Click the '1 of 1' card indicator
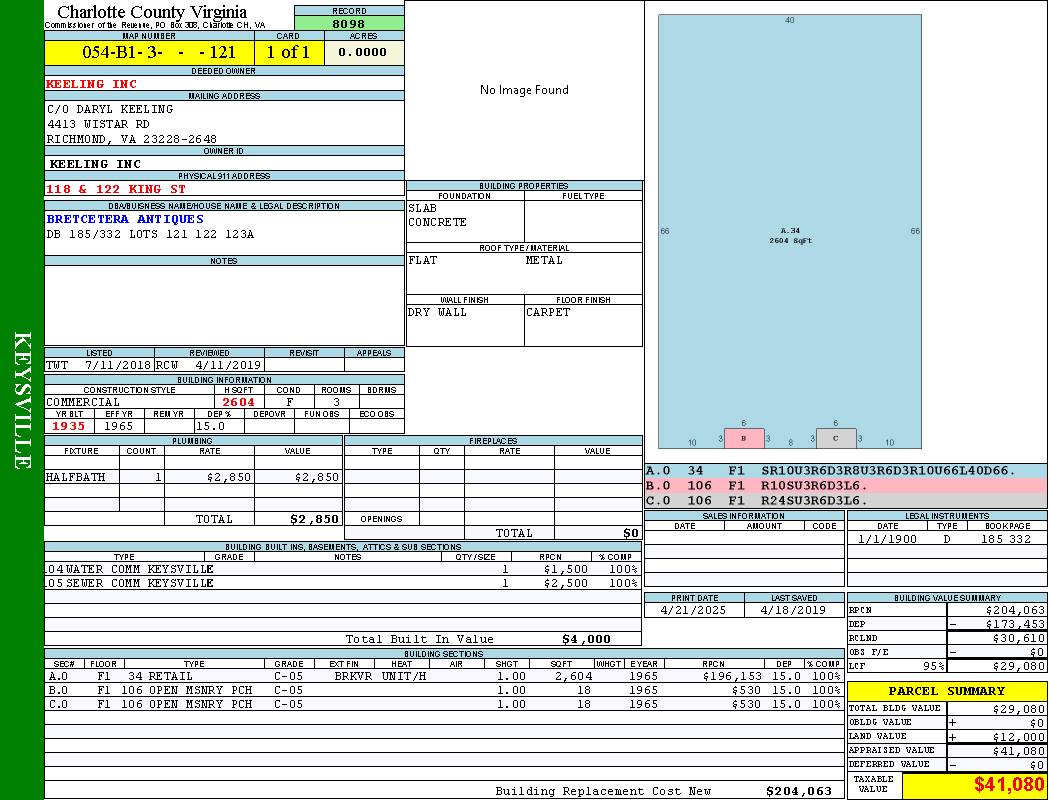Image resolution: width=1050 pixels, height=800 pixels. tap(289, 52)
